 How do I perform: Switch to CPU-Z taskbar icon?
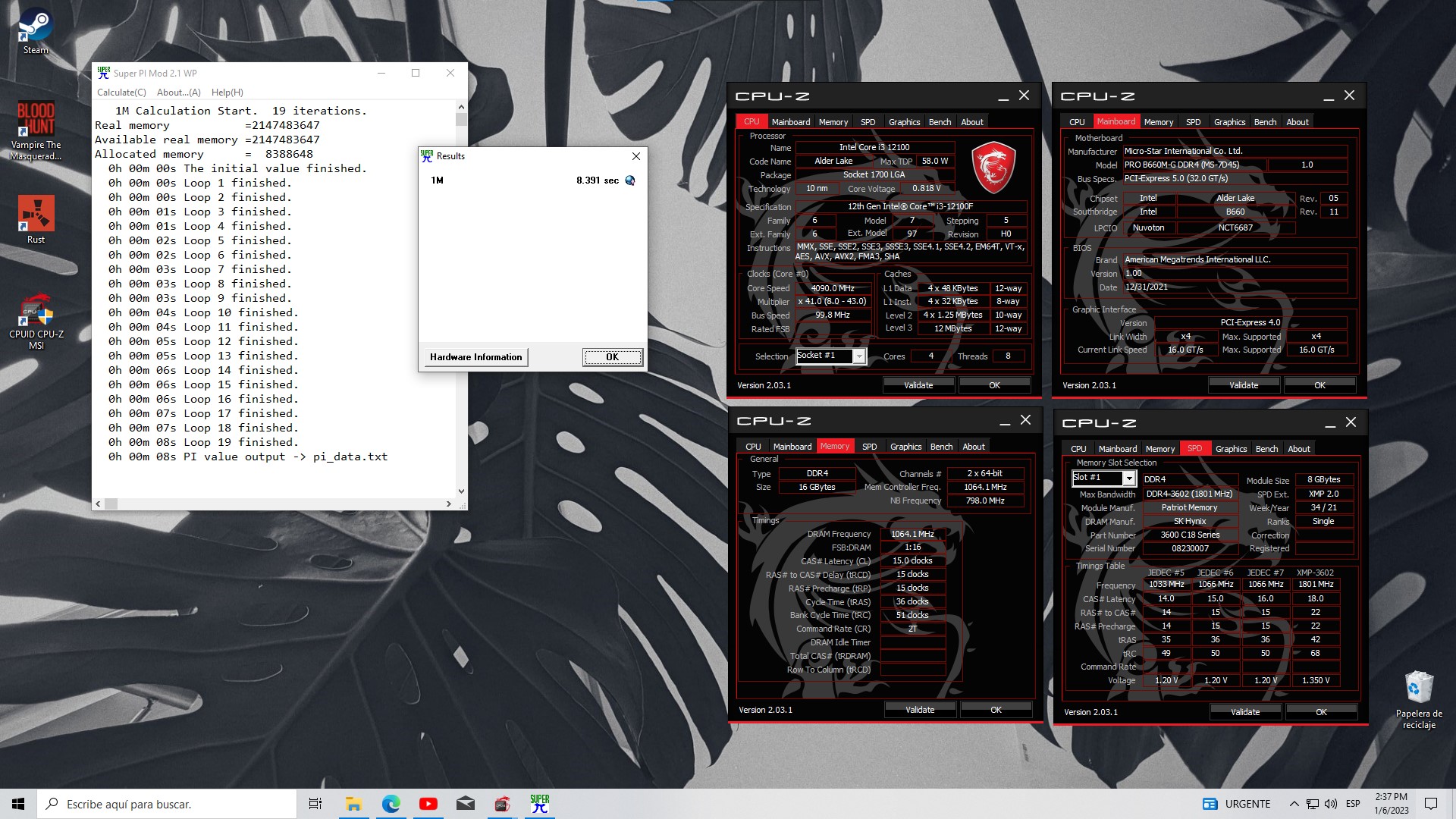502,804
